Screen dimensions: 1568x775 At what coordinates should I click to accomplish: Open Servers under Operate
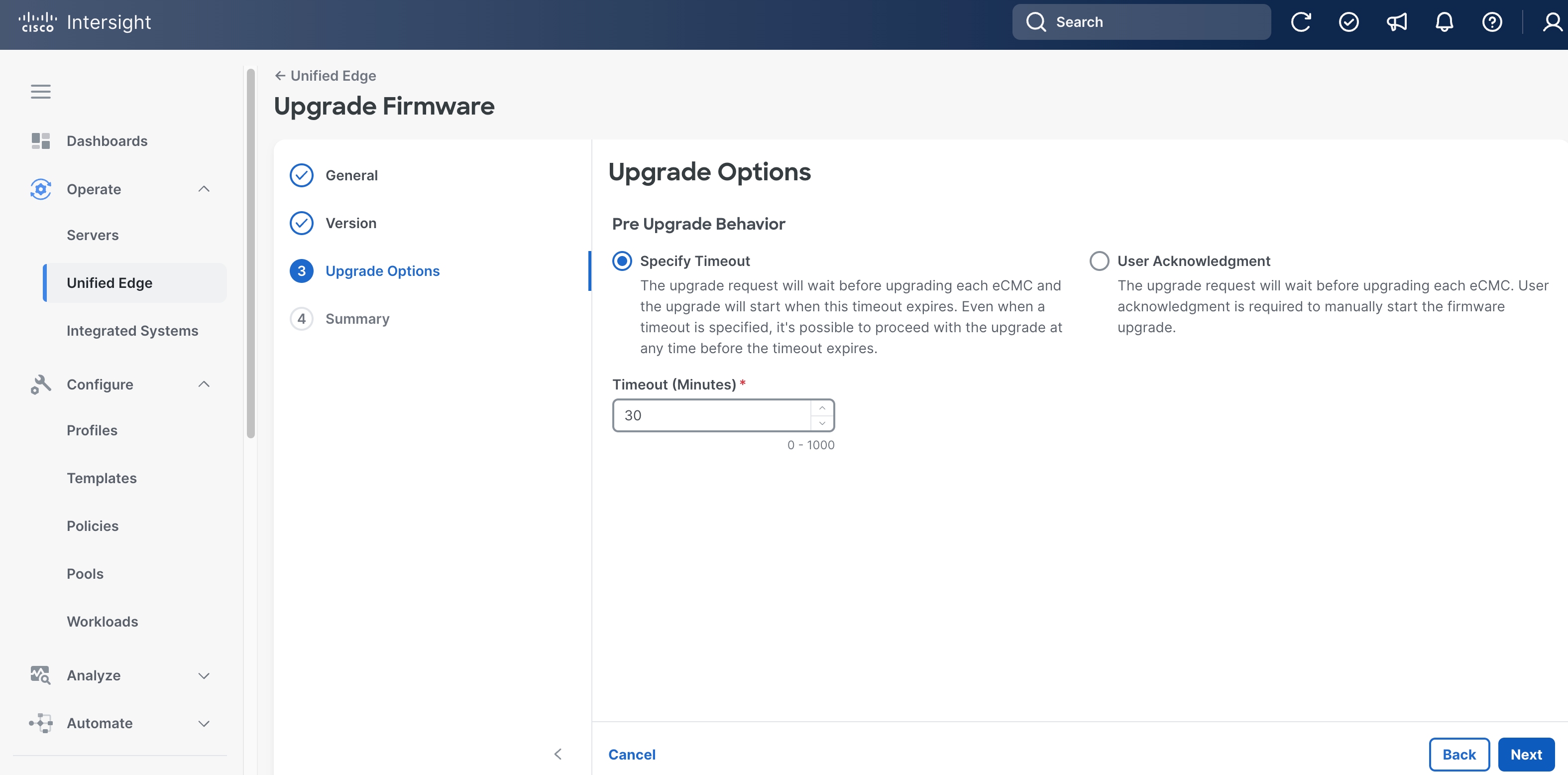coord(93,235)
